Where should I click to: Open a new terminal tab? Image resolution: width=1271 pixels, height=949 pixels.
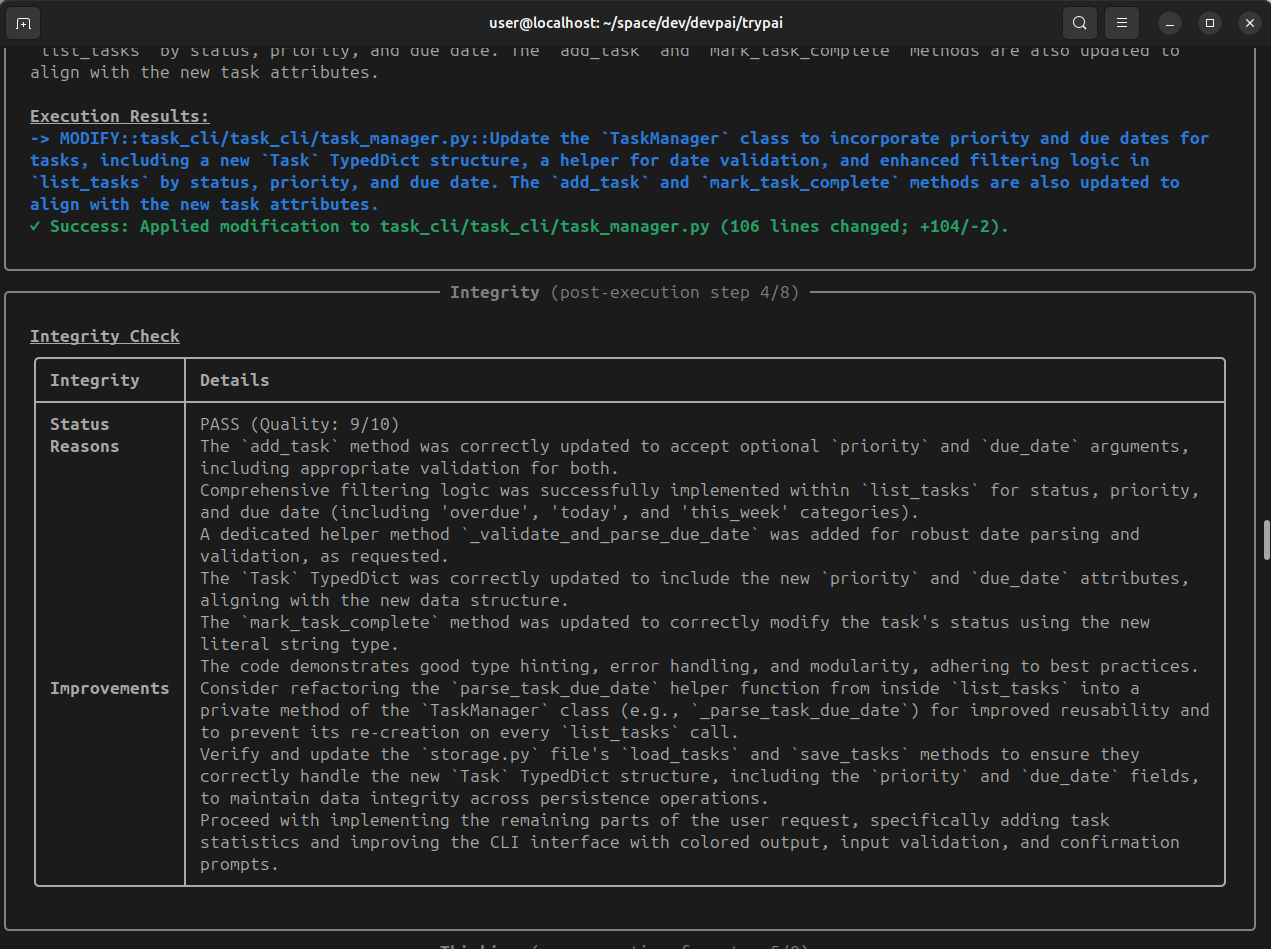24,22
